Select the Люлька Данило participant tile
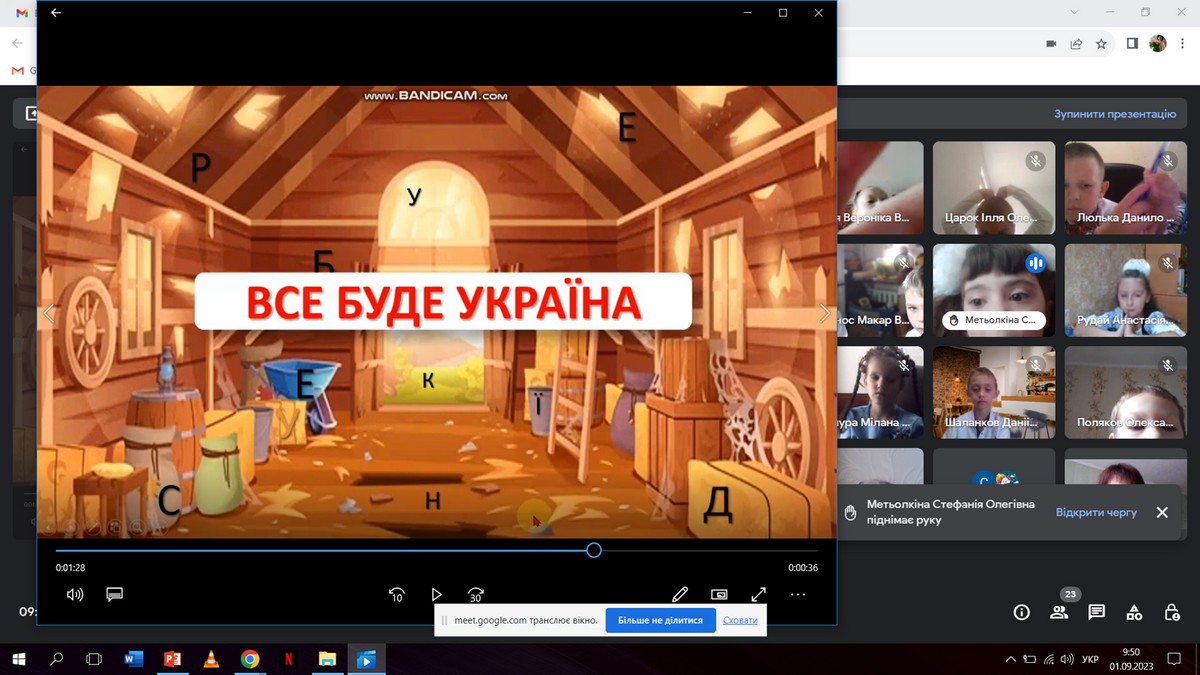The image size is (1200, 675). 1125,188
